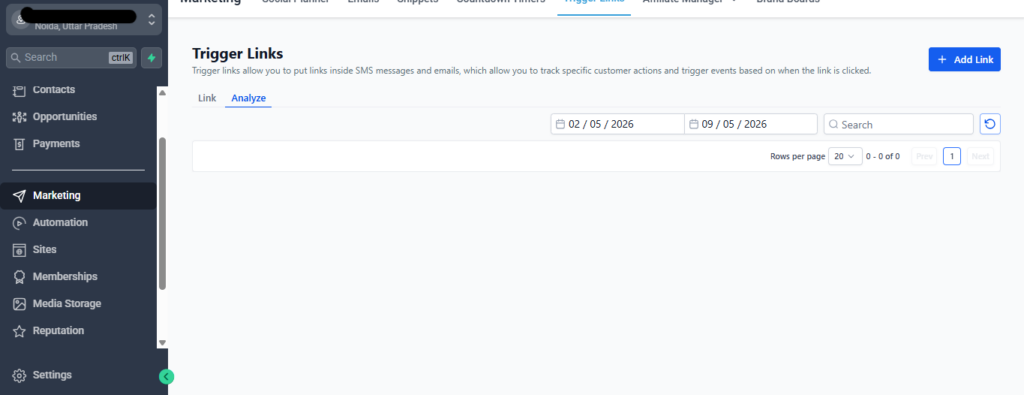Click the ctrlK shortcut badge in the sidebar search
1024x395 pixels.
coord(121,57)
